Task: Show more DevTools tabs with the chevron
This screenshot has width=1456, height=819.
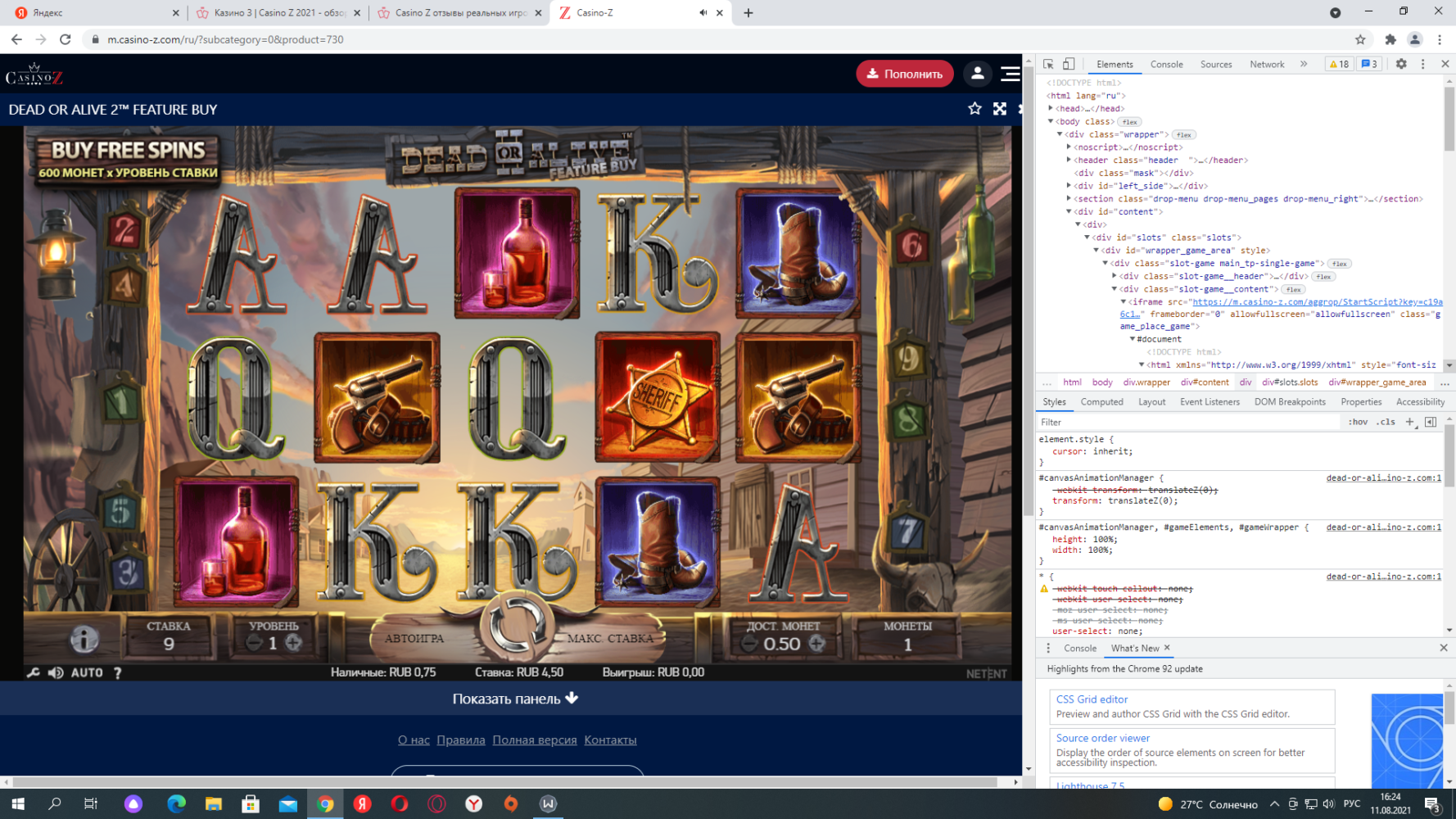Action: (1304, 64)
